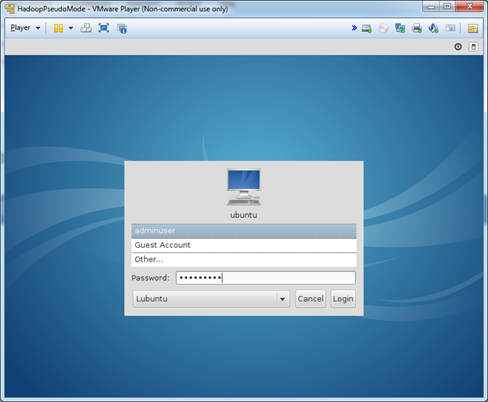Enter full screen mode
Image resolution: width=488 pixels, height=402 pixels.
click(x=104, y=28)
